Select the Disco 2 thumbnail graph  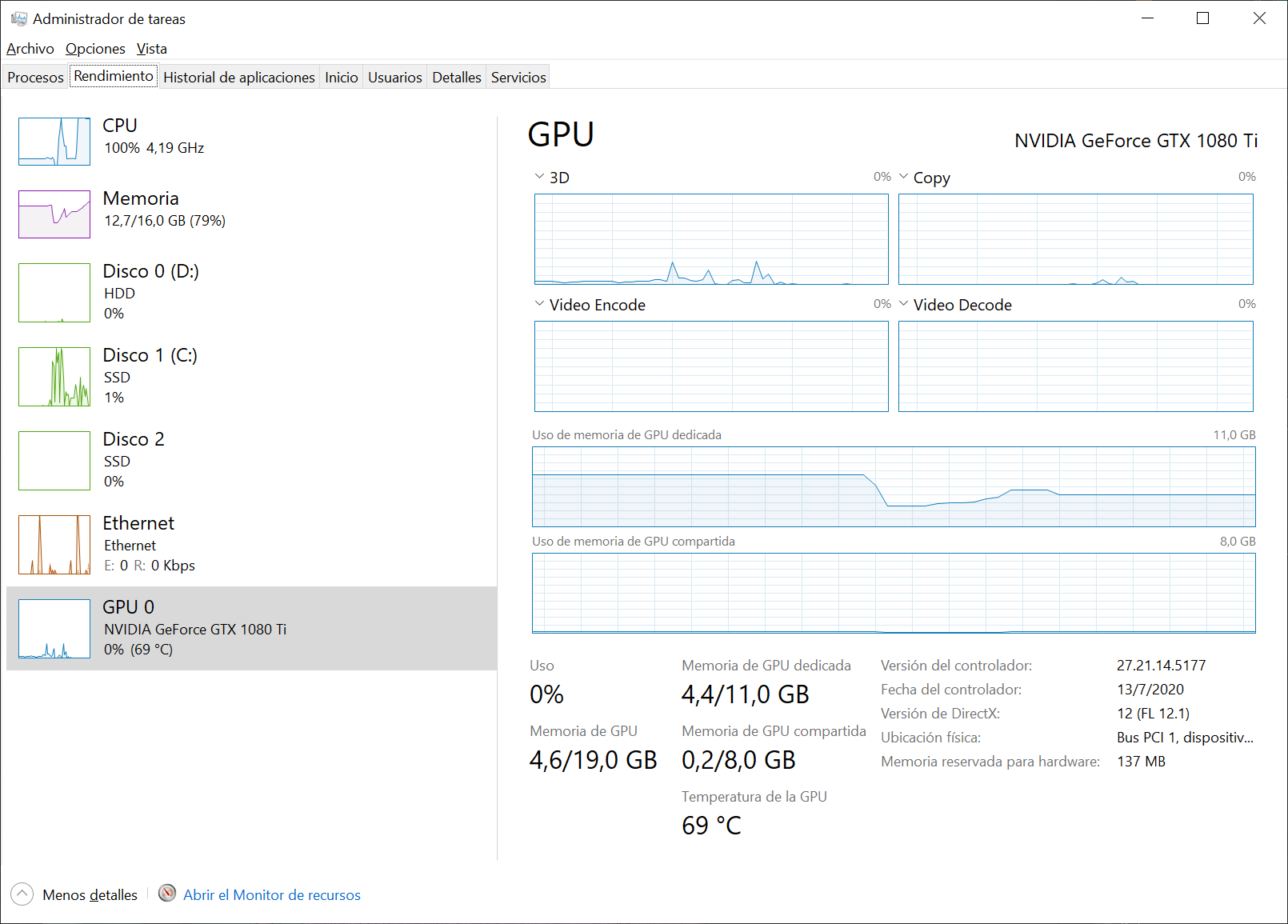coord(54,461)
